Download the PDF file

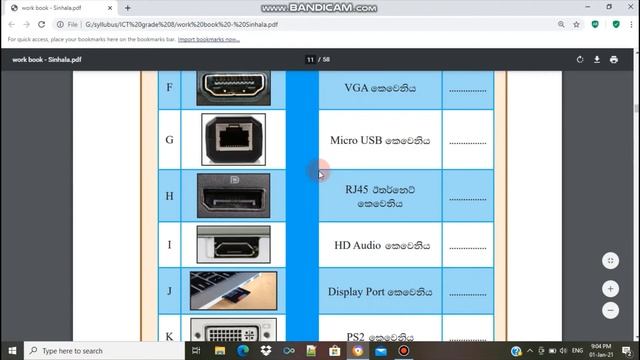coord(597,60)
